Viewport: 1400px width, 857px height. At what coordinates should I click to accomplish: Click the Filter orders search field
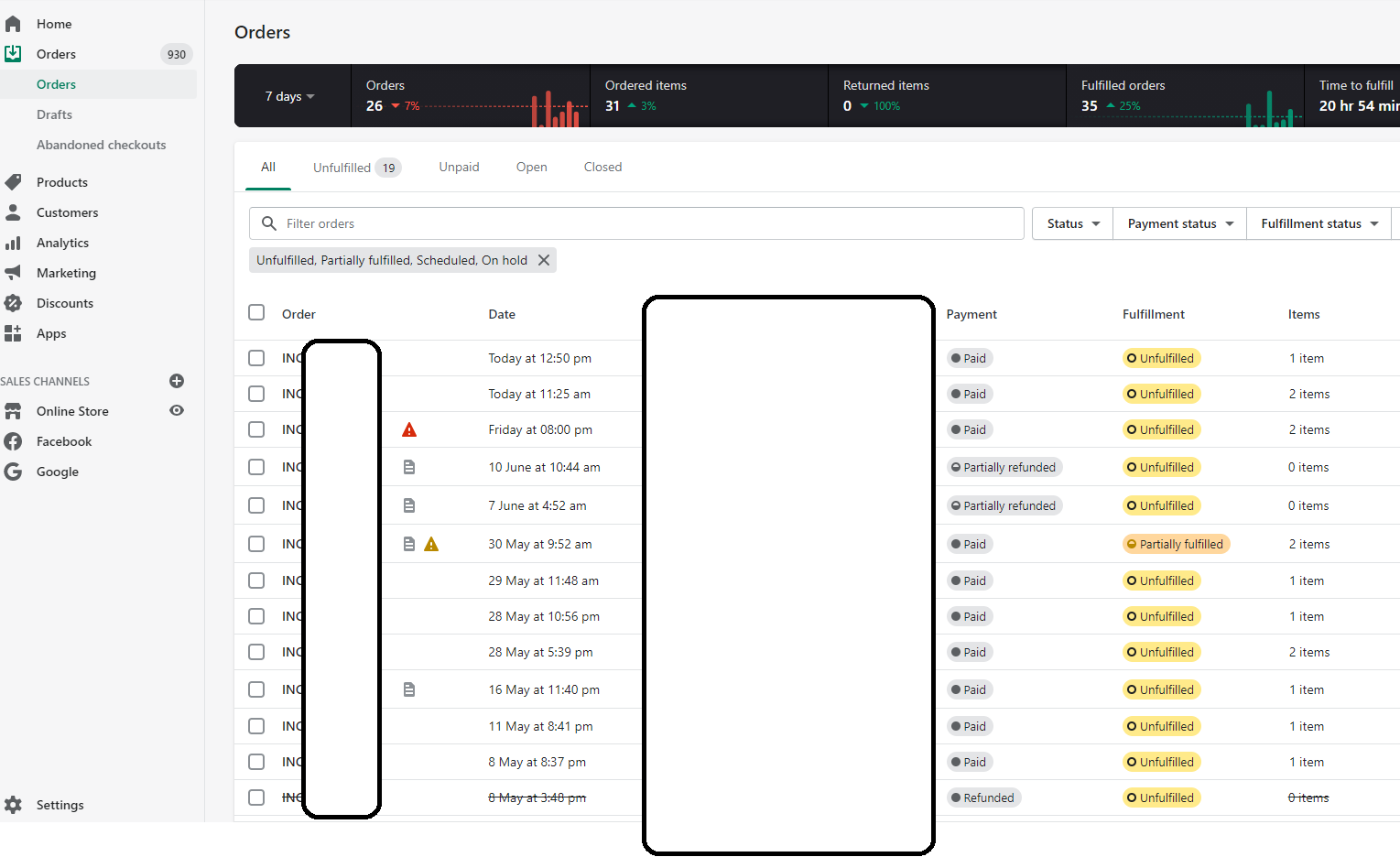(x=636, y=223)
